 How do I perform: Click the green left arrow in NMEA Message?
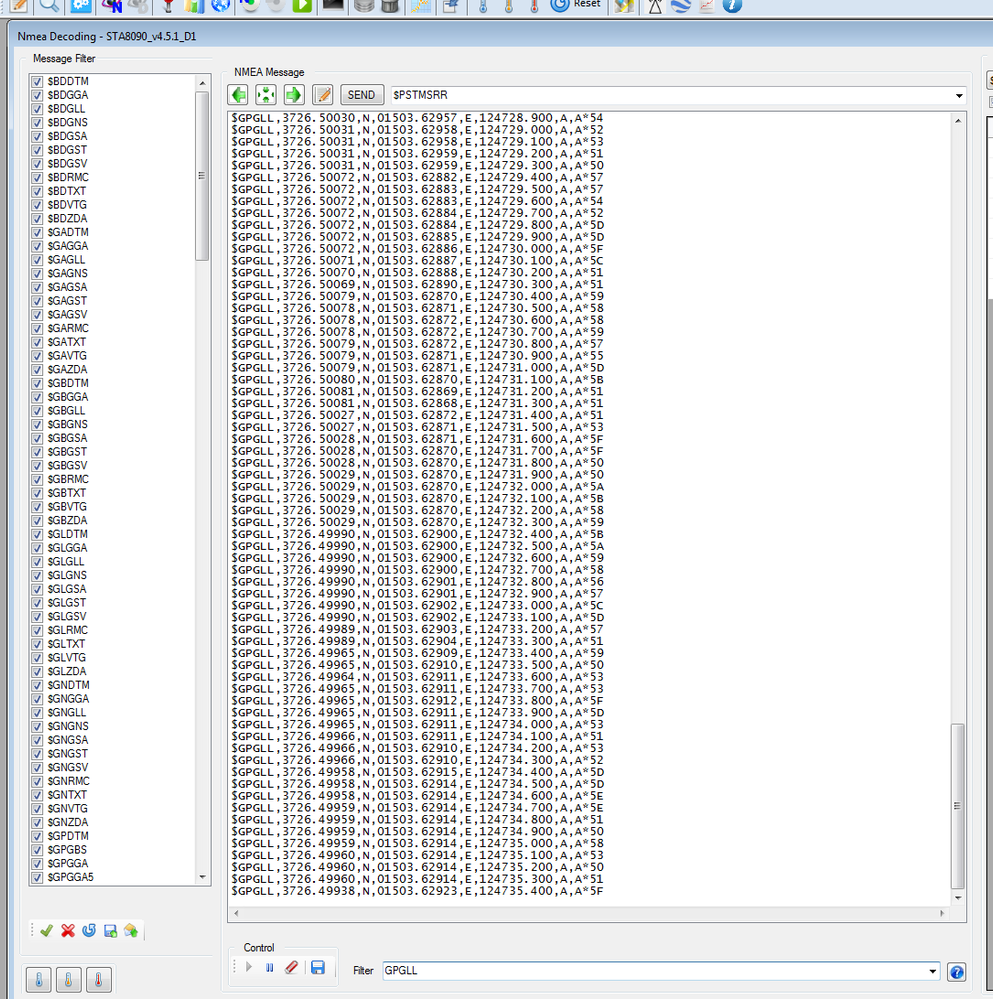pyautogui.click(x=239, y=95)
